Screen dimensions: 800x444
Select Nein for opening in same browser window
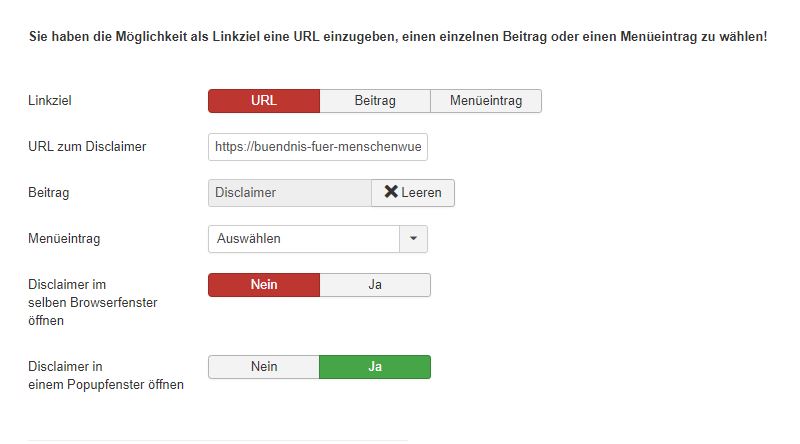tap(264, 285)
